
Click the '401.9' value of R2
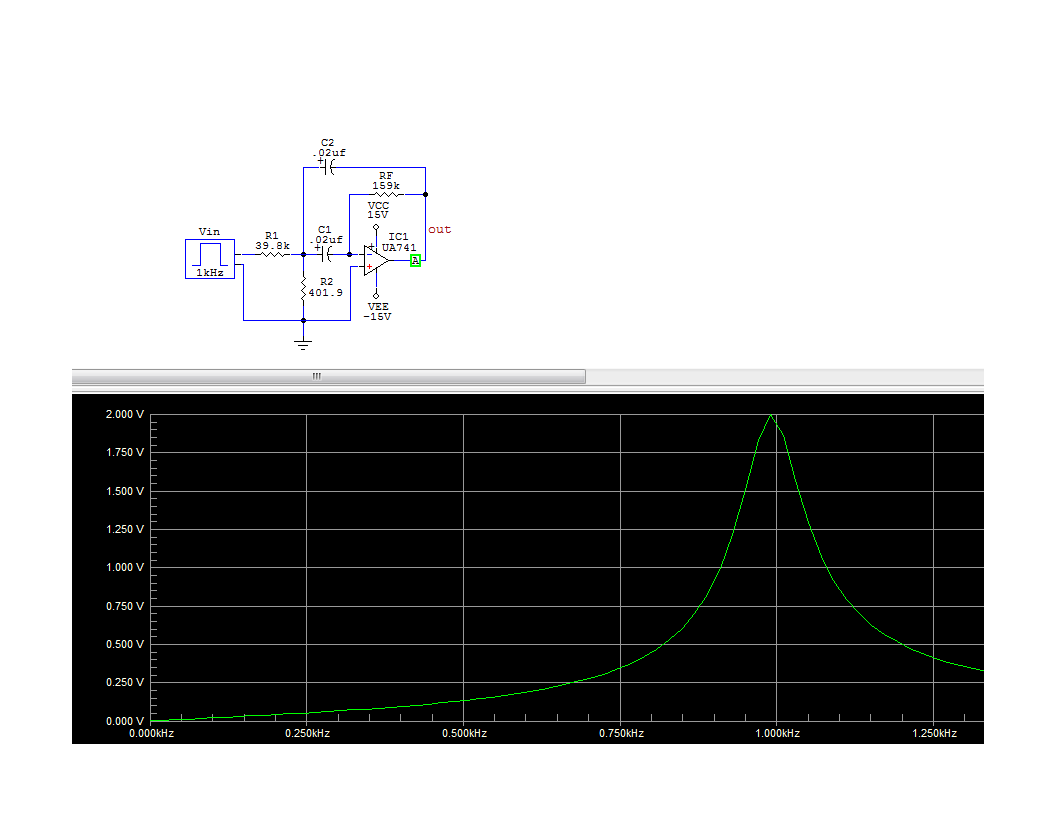pos(325,293)
